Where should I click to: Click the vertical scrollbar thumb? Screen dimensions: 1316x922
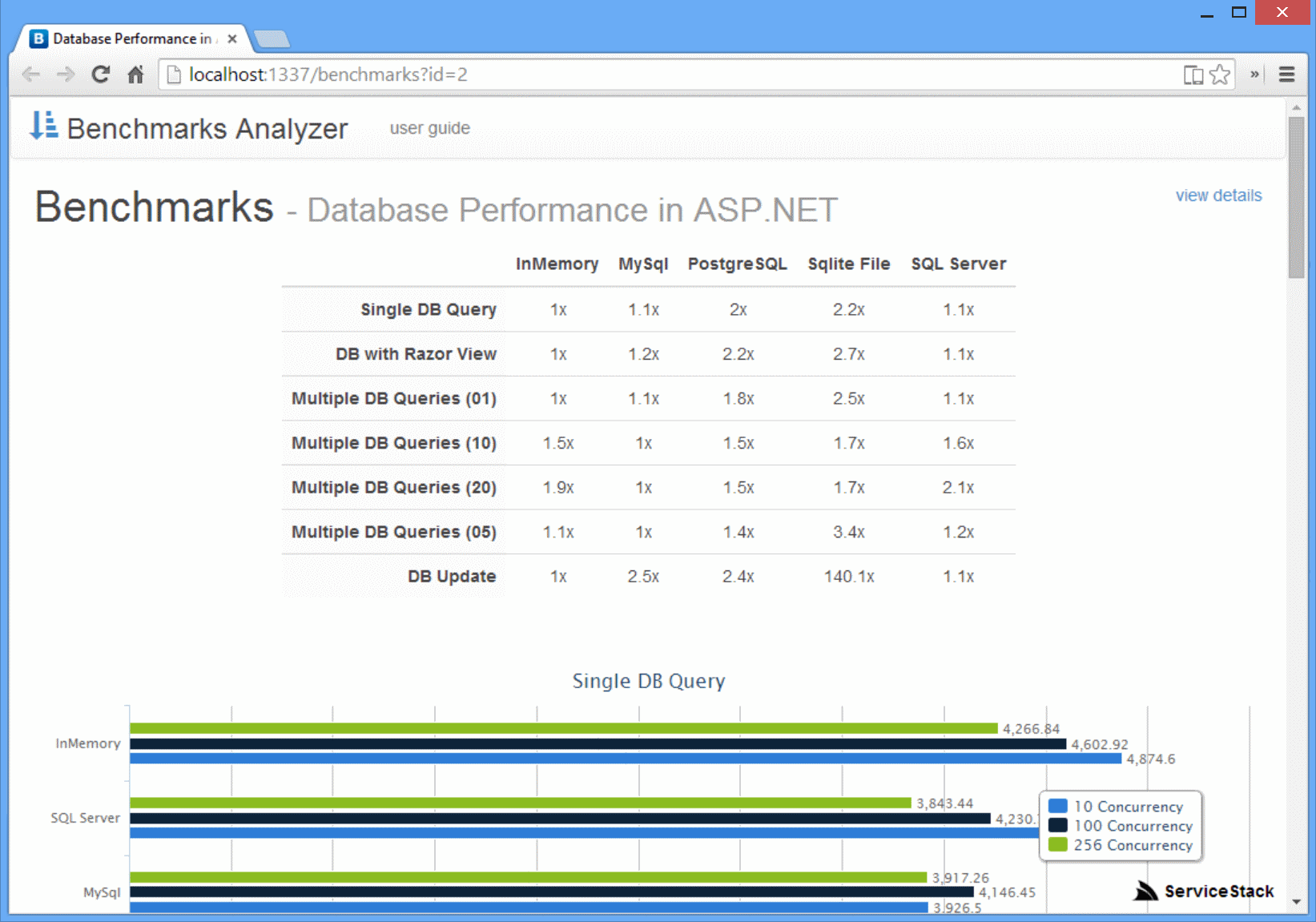tap(1297, 197)
